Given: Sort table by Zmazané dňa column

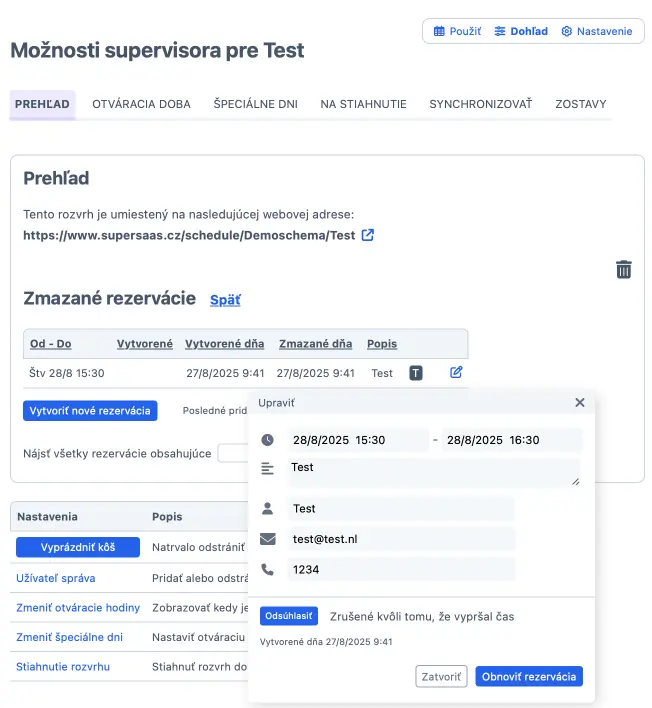Looking at the screenshot, I should (x=316, y=344).
